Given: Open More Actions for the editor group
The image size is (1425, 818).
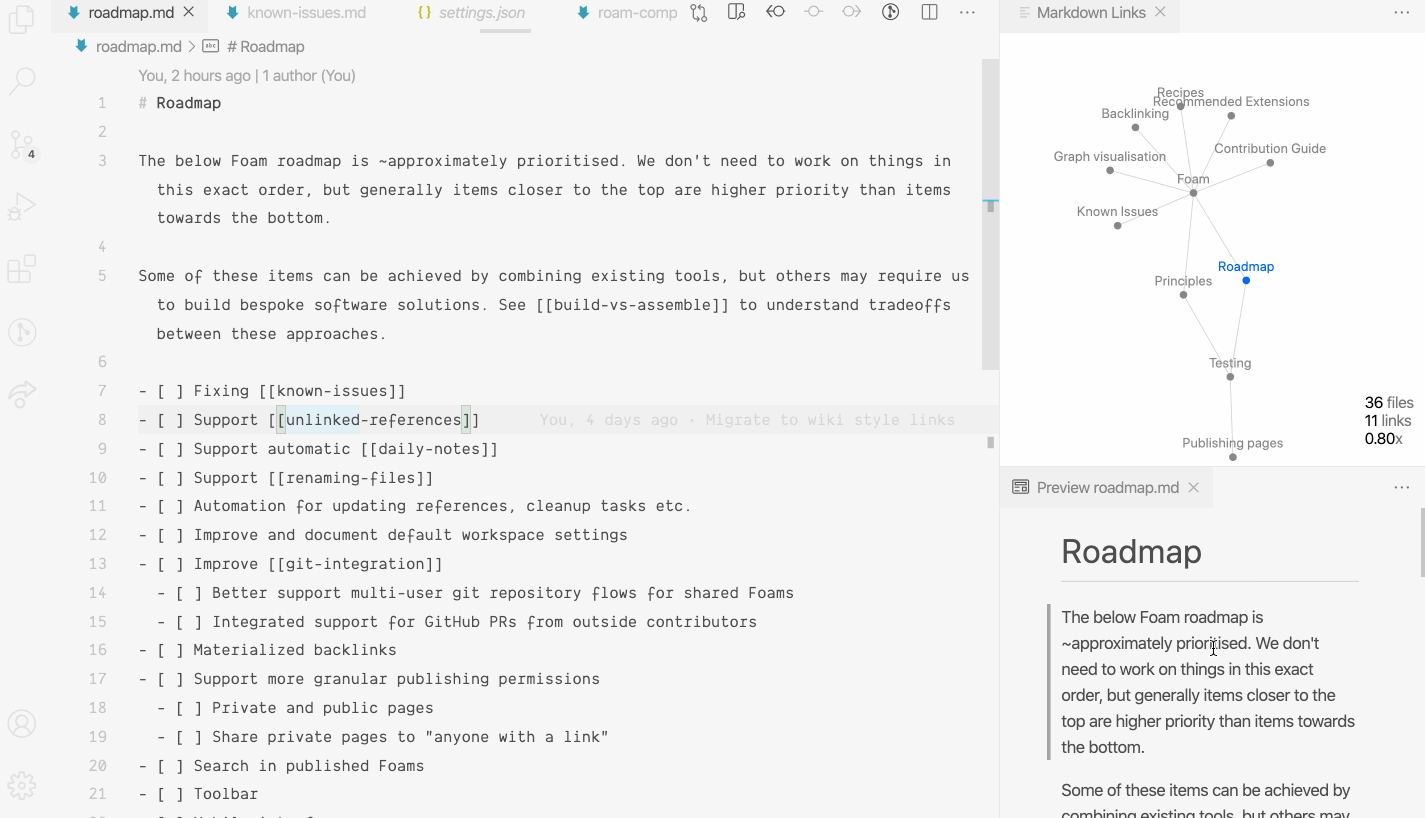Looking at the screenshot, I should (x=967, y=13).
